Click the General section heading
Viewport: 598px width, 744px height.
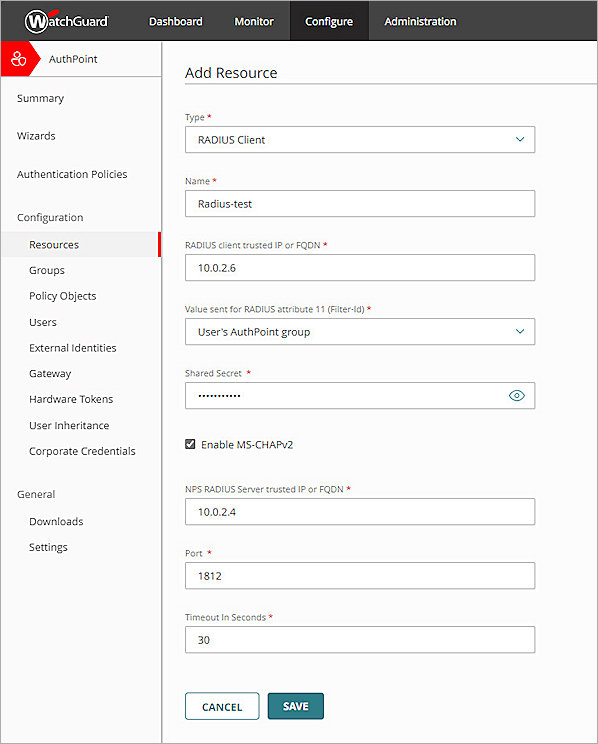tap(36, 494)
